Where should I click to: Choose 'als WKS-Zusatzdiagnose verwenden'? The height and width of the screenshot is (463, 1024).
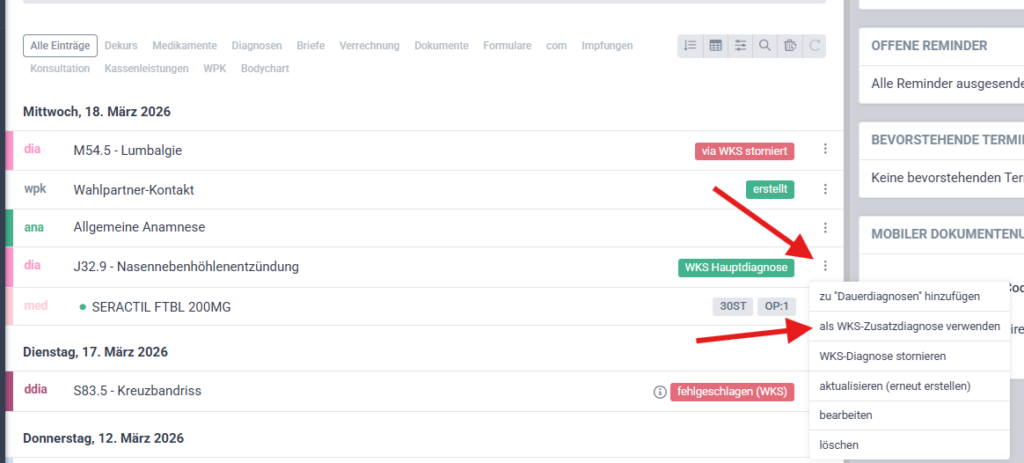click(x=909, y=326)
